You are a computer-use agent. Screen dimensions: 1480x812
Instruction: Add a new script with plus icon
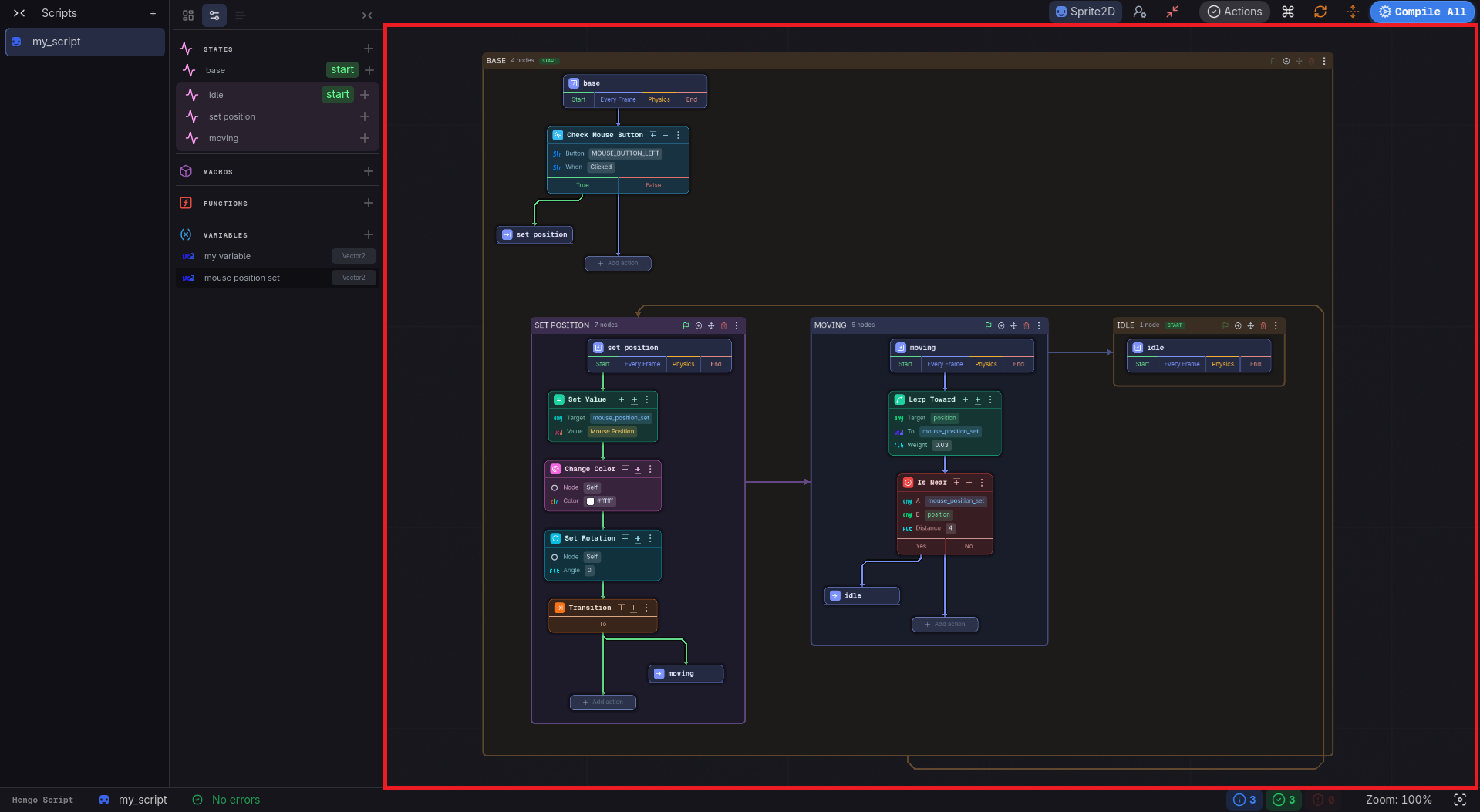153,13
